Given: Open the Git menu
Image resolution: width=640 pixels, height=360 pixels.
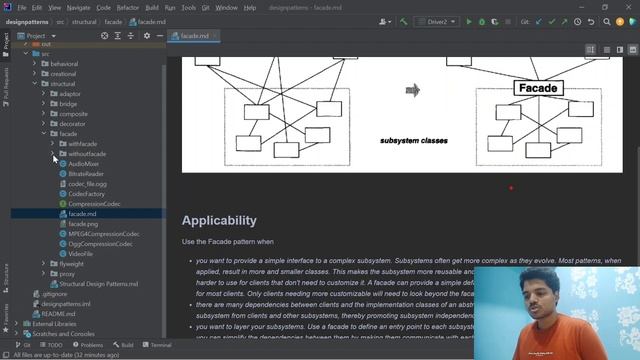Looking at the screenshot, I should 205,8.
